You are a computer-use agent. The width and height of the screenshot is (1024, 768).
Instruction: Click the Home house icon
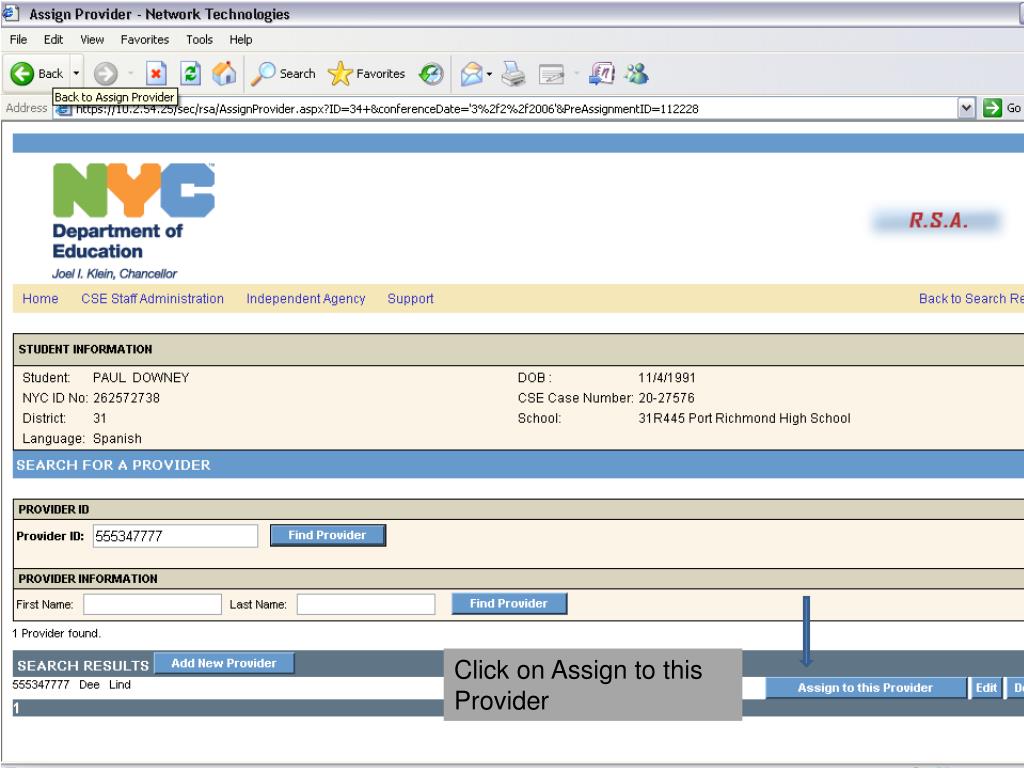click(x=224, y=74)
